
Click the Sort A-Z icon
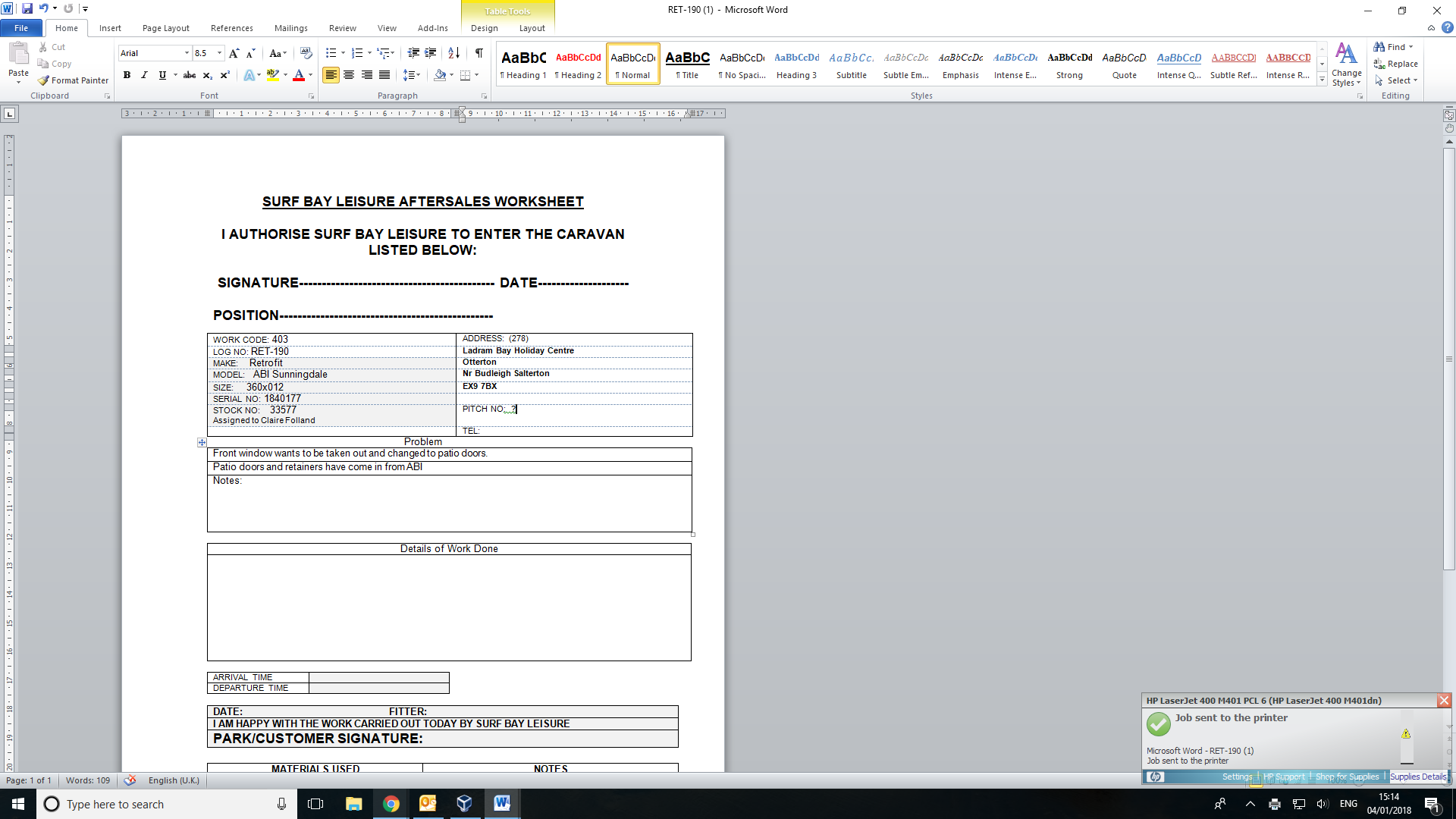pyautogui.click(x=453, y=53)
